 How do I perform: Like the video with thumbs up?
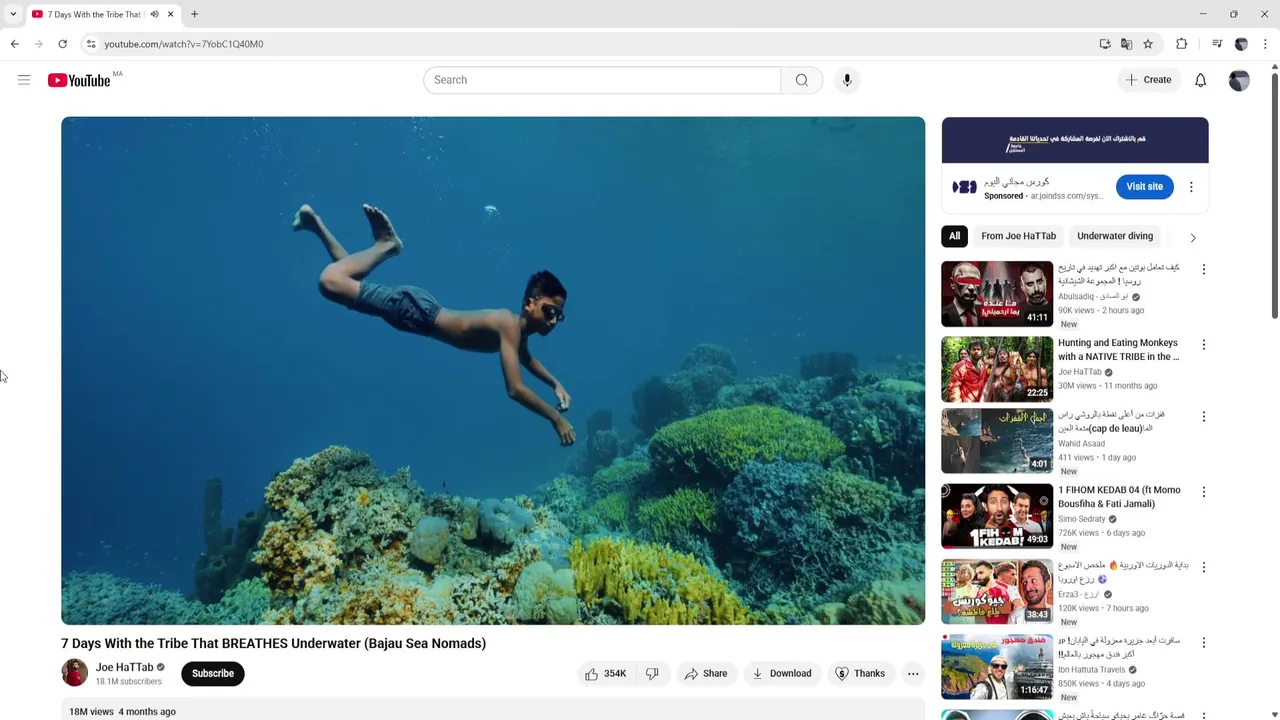click(606, 674)
